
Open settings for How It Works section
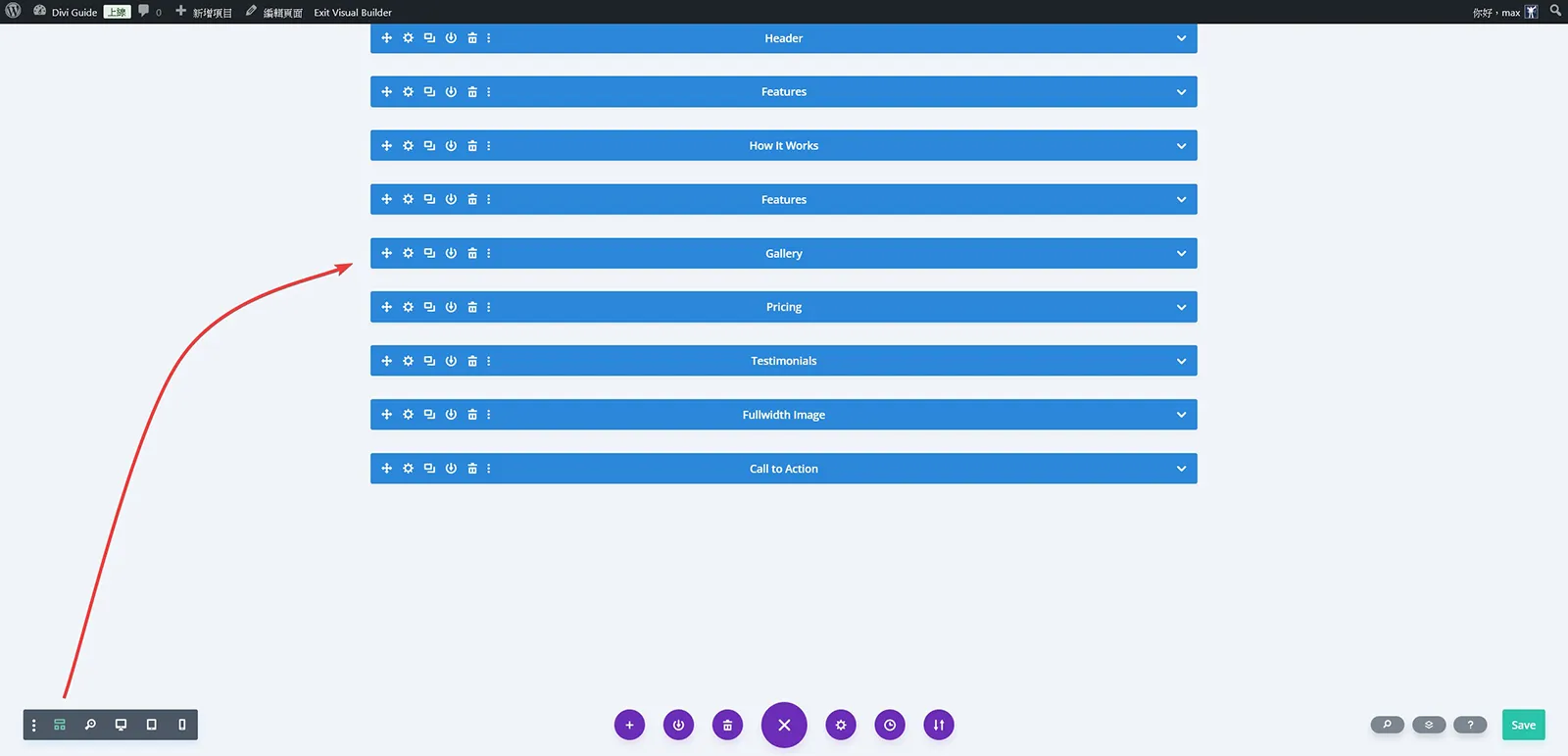click(408, 146)
